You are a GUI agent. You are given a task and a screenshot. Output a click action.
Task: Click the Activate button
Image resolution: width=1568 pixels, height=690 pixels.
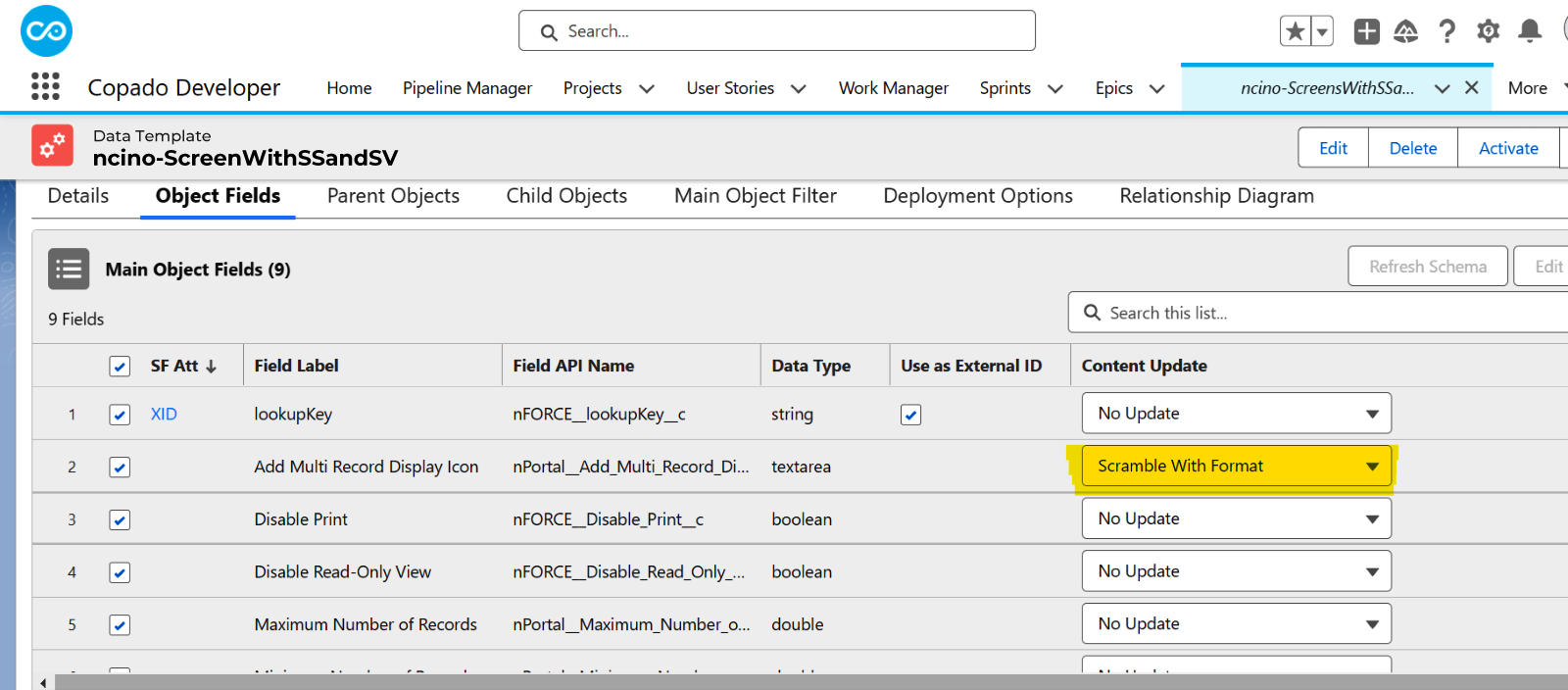pos(1508,148)
